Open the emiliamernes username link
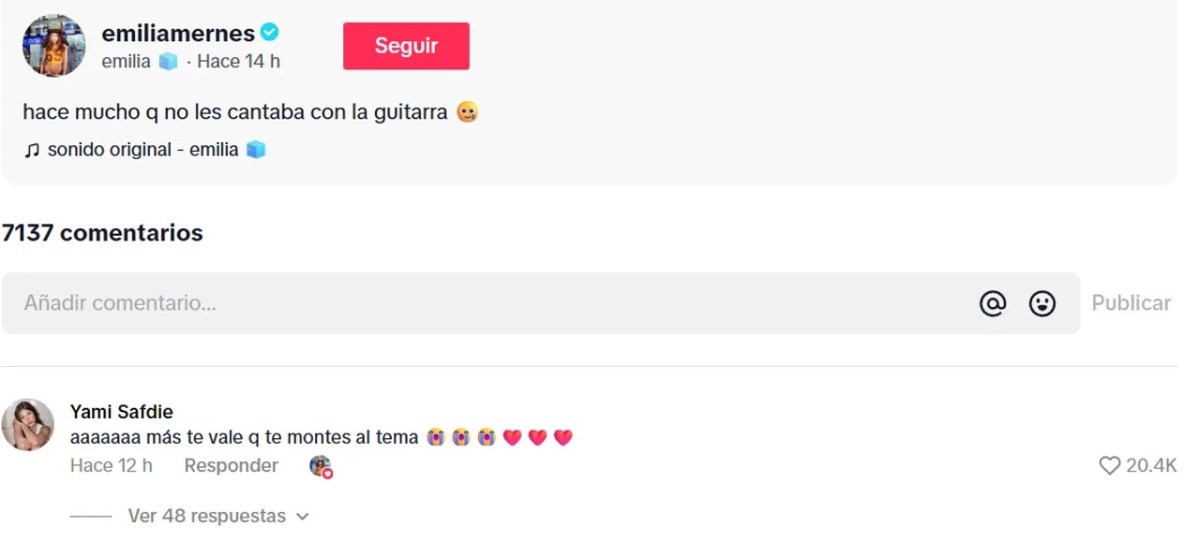Screen dimensions: 1200x541 (x=178, y=33)
